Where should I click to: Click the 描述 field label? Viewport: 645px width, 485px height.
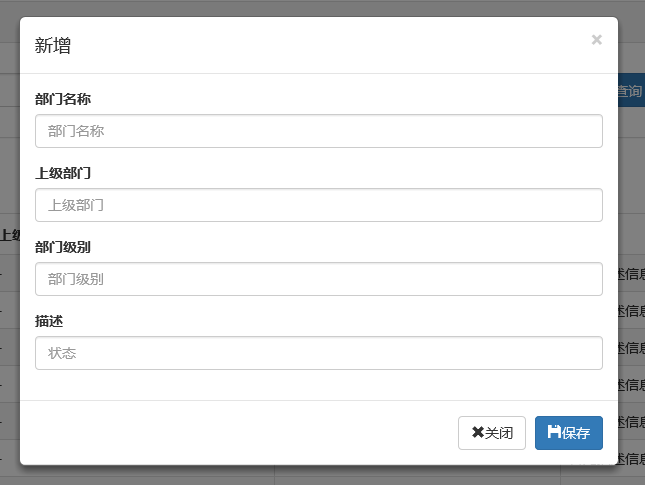click(x=49, y=321)
